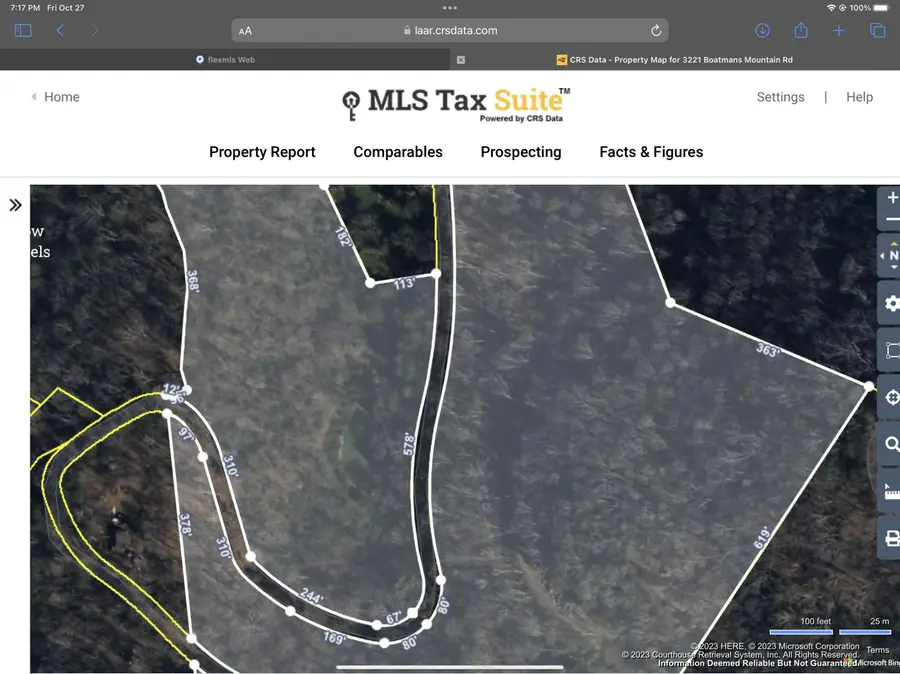This screenshot has height=674, width=900.
Task: Toggle the Safari sidebar
Action: (22, 30)
